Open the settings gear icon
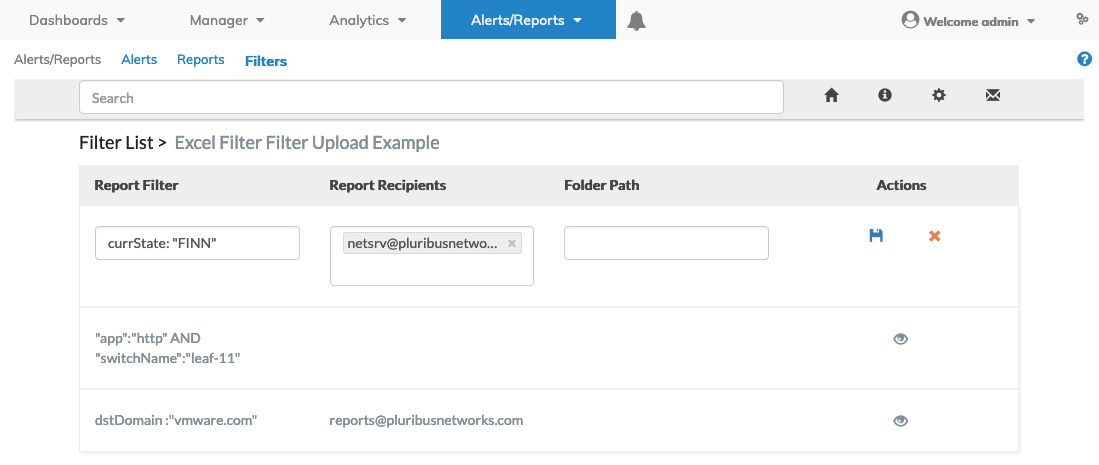The image size is (1099, 465). pyautogui.click(x=938, y=96)
